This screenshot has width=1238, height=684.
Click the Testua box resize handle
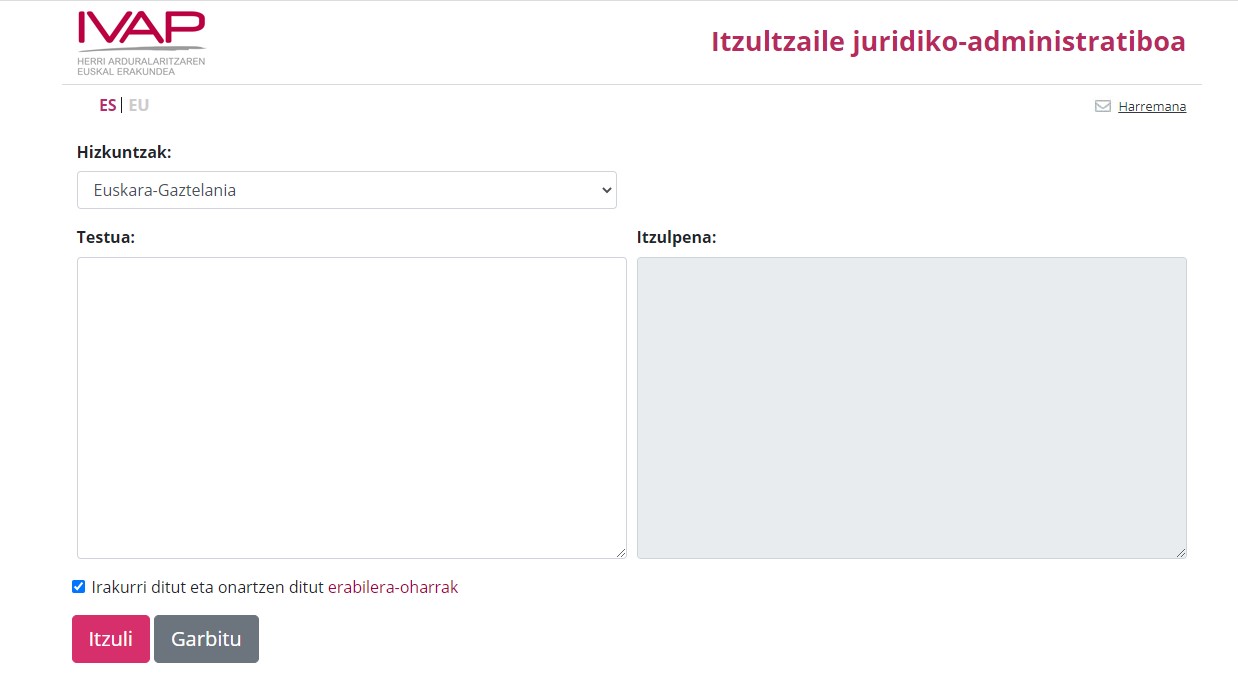click(x=620, y=552)
